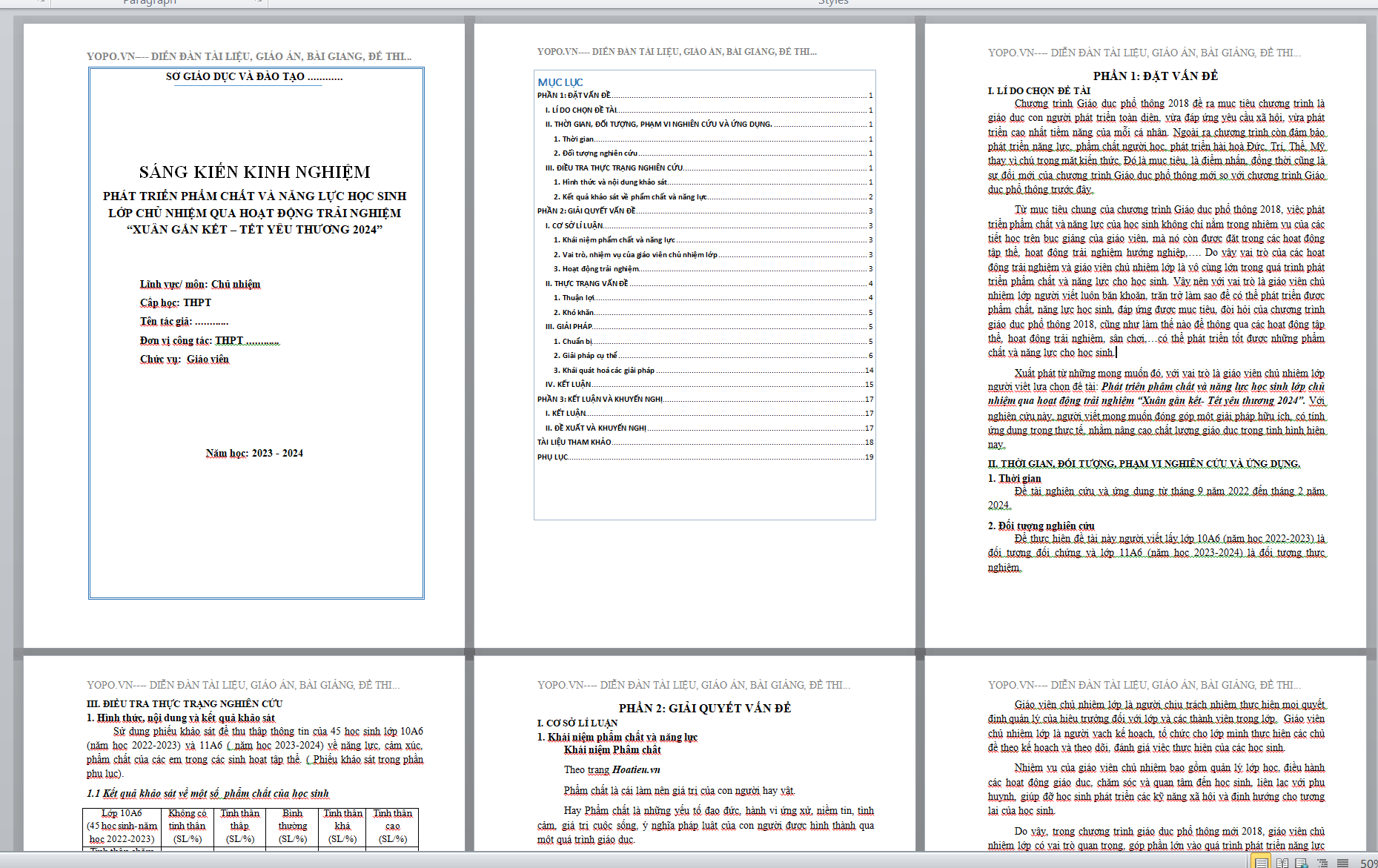Click the 'Chức vụ: Giáo viên' line

pos(185,360)
